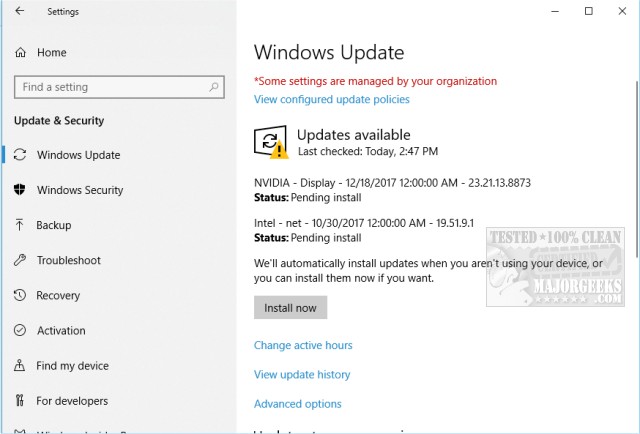Click the For developers tools icon
Image resolution: width=640 pixels, height=434 pixels.
coord(20,401)
